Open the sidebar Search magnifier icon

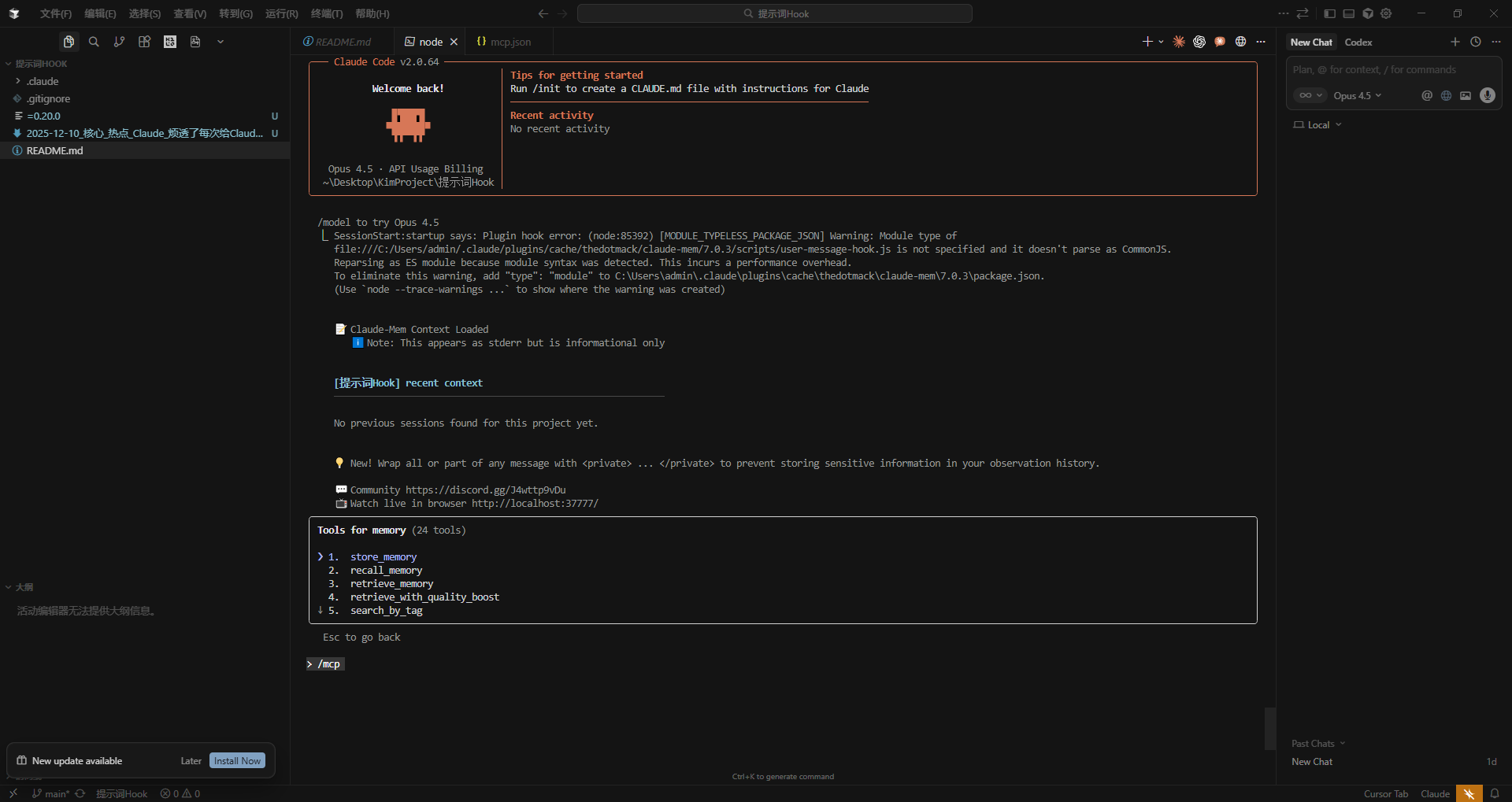94,42
